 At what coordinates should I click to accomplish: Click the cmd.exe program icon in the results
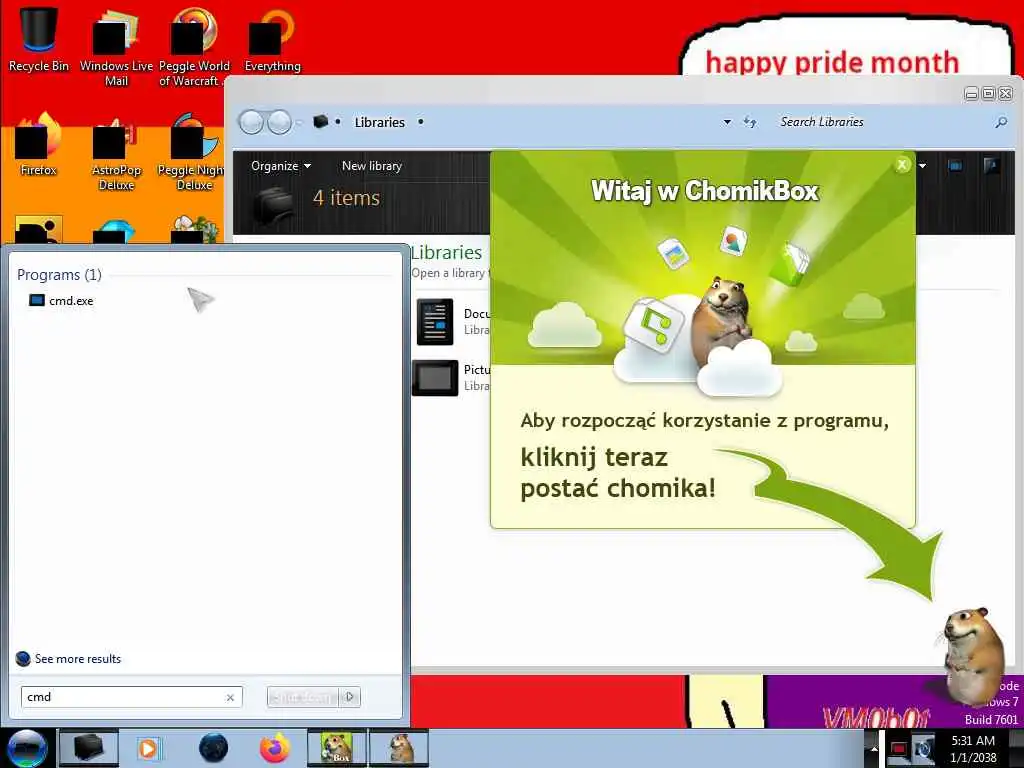pyautogui.click(x=37, y=300)
